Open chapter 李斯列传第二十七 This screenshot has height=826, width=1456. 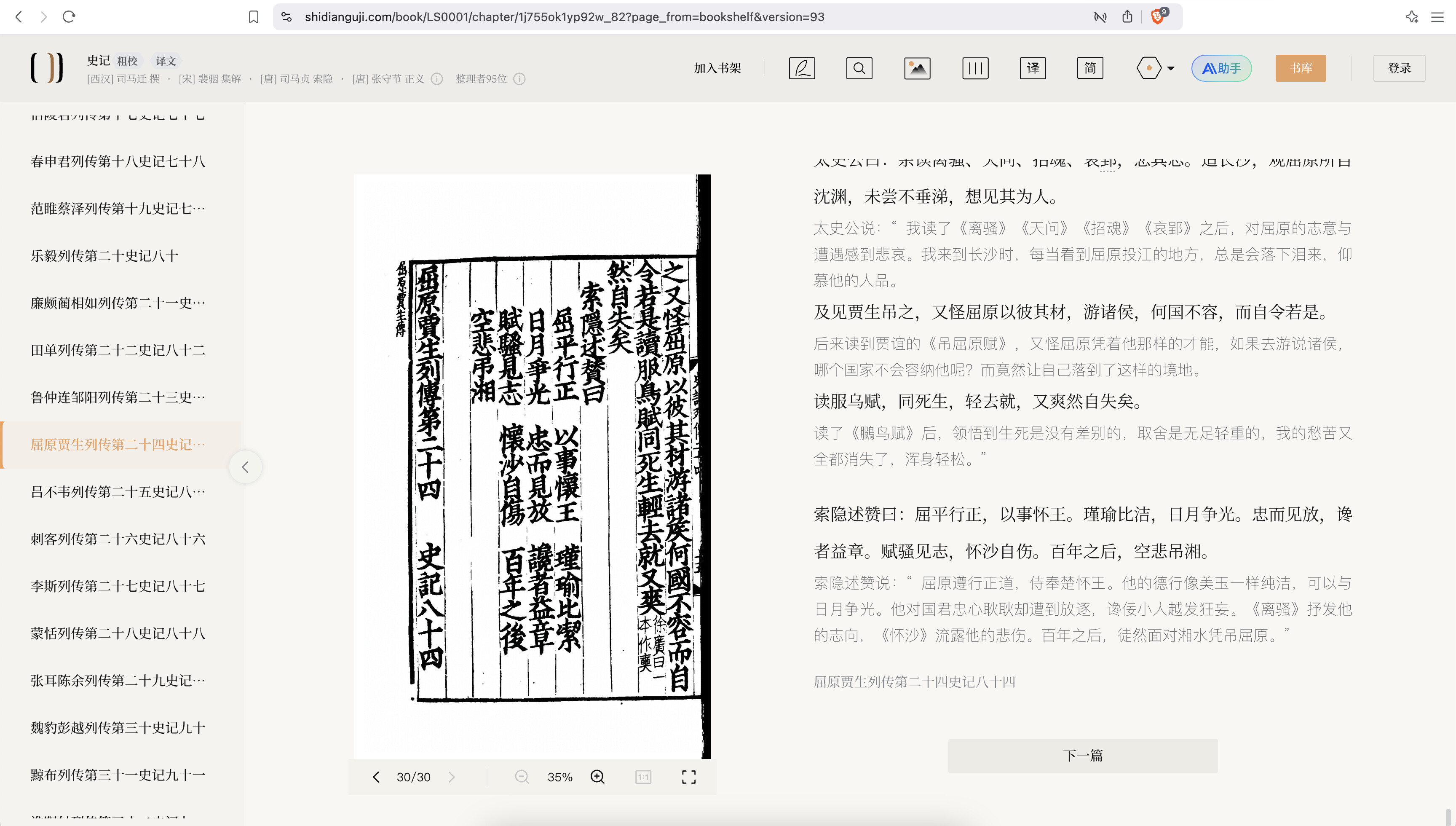118,585
